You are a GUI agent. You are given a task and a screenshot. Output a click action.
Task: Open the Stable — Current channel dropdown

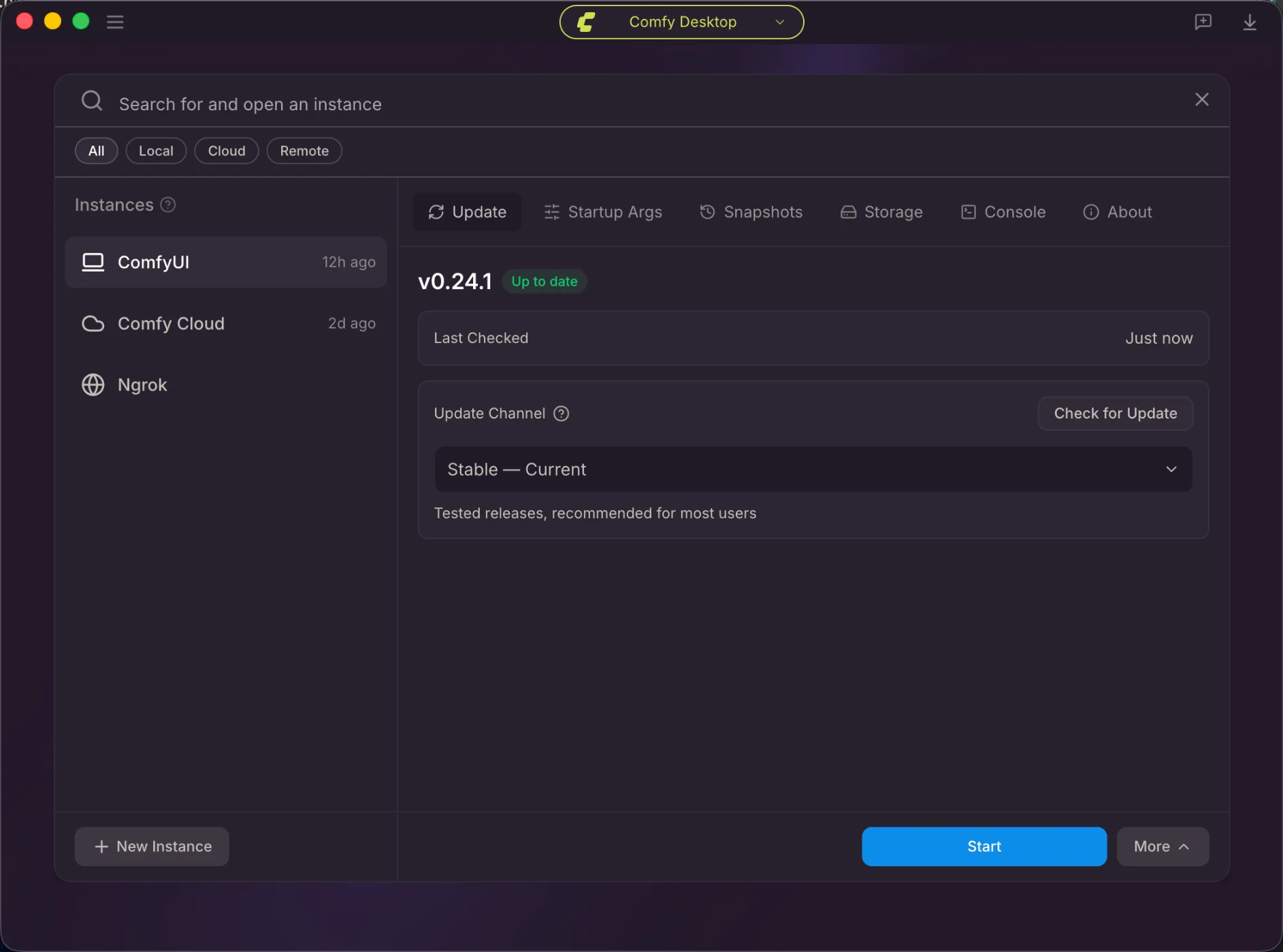813,469
